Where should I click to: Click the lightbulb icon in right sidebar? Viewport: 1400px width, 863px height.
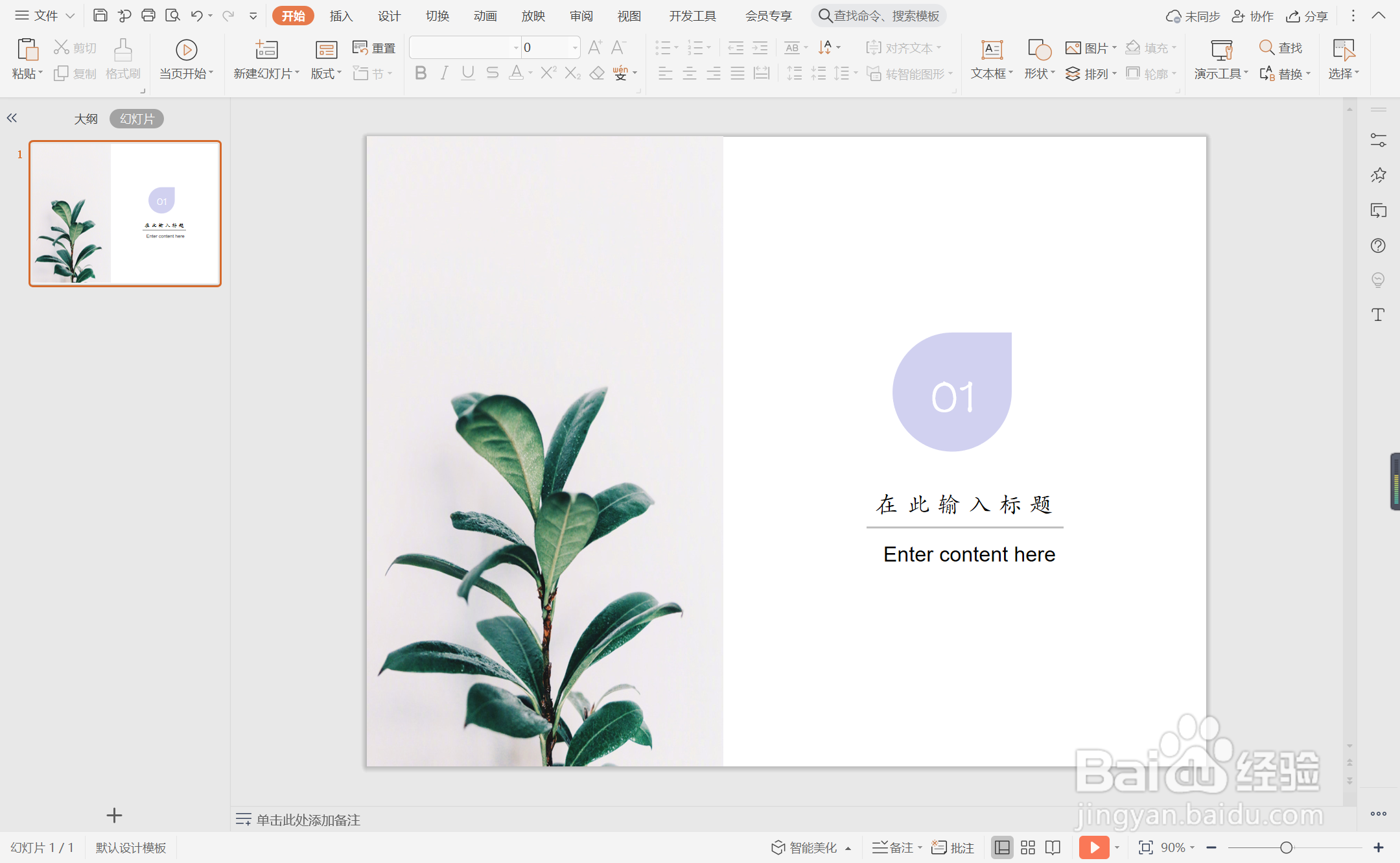(x=1378, y=280)
